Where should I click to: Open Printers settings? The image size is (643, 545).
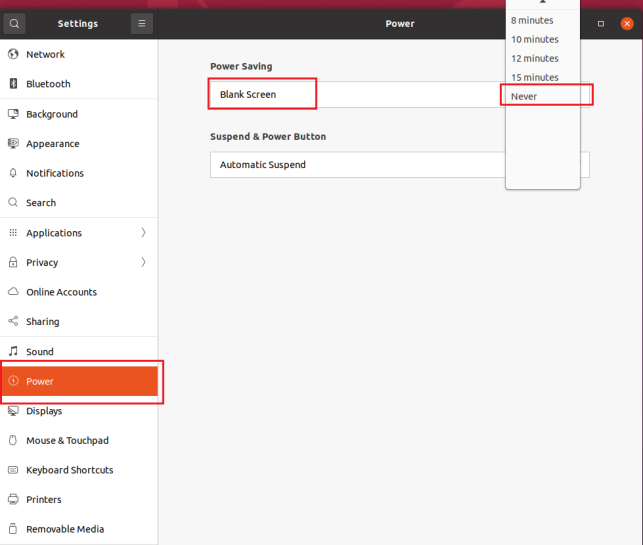click(79, 499)
